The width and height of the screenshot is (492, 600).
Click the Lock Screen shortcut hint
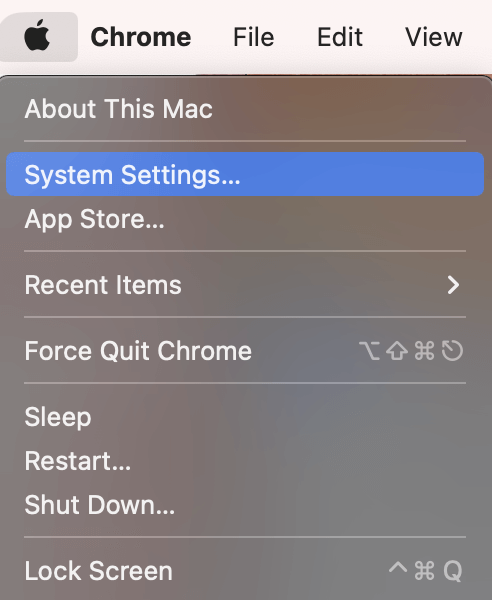pyautogui.click(x=425, y=571)
